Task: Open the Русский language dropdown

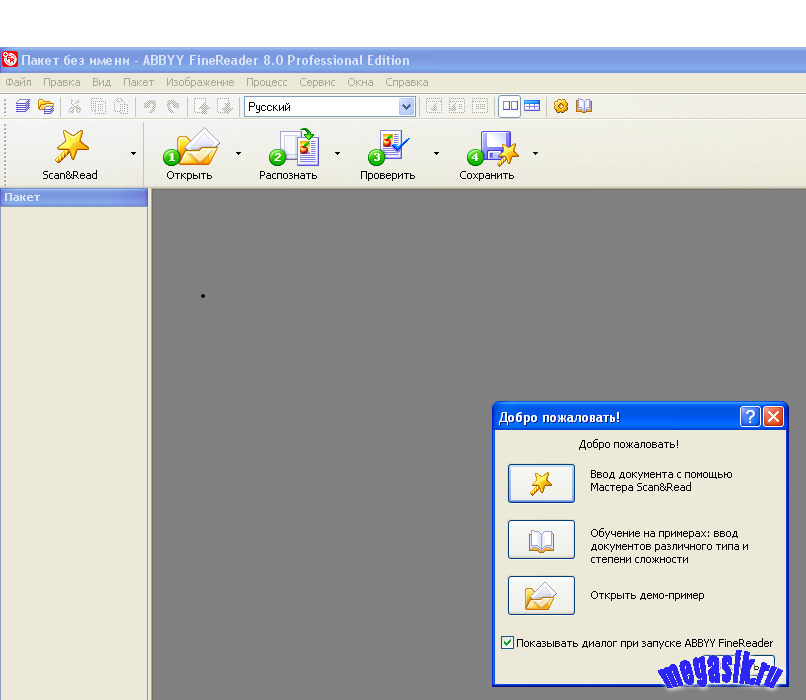Action: coord(406,107)
